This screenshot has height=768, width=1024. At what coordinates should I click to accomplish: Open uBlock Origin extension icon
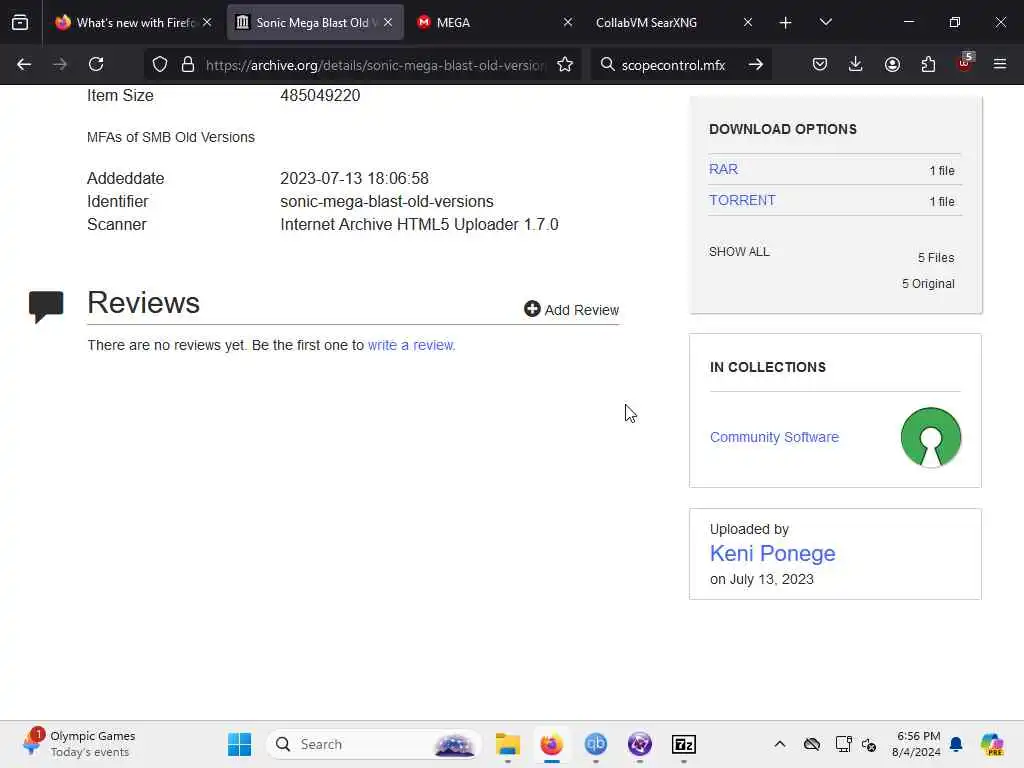pyautogui.click(x=965, y=63)
